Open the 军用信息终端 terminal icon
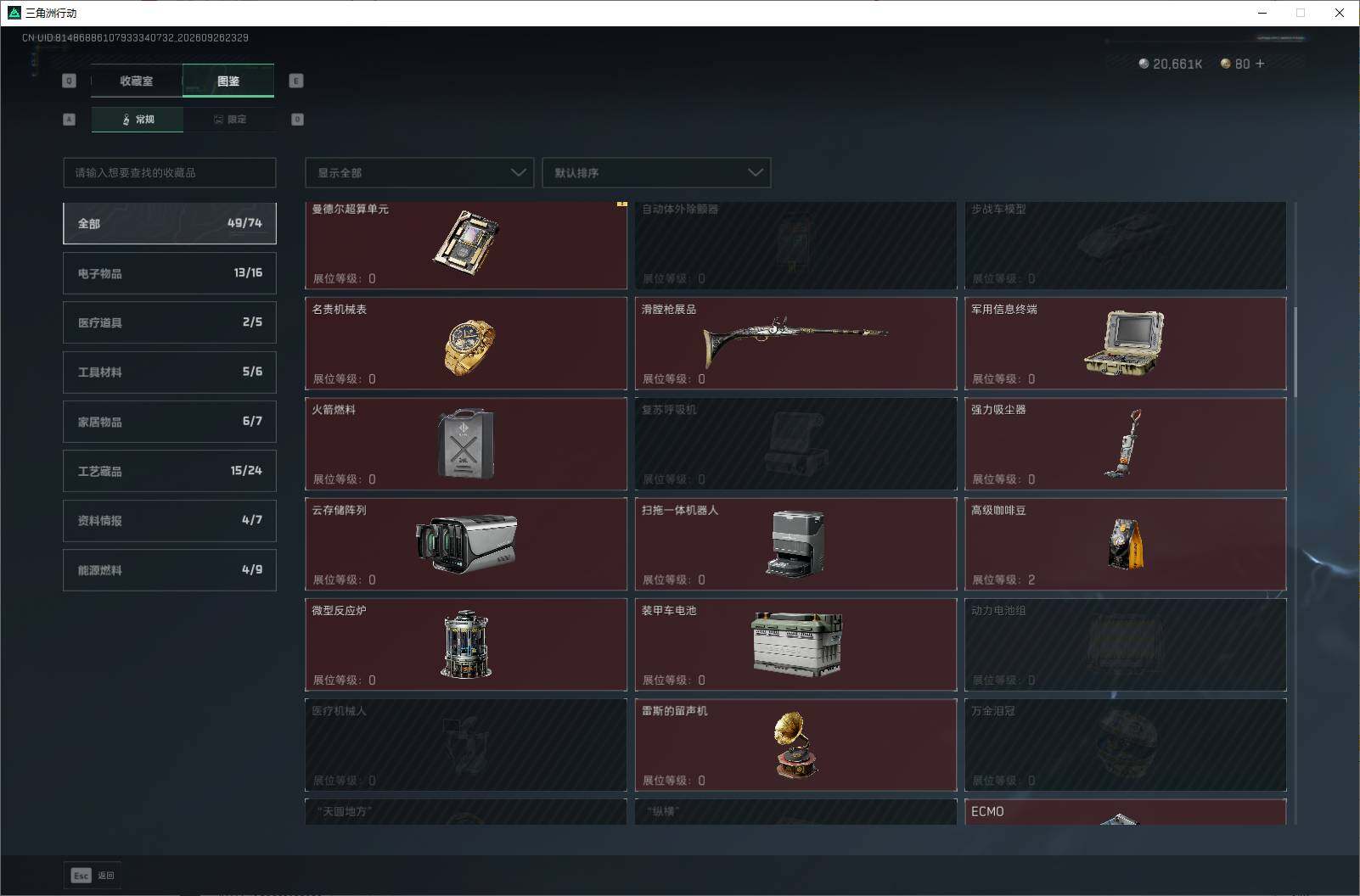Image resolution: width=1360 pixels, height=896 pixels. click(x=1124, y=343)
